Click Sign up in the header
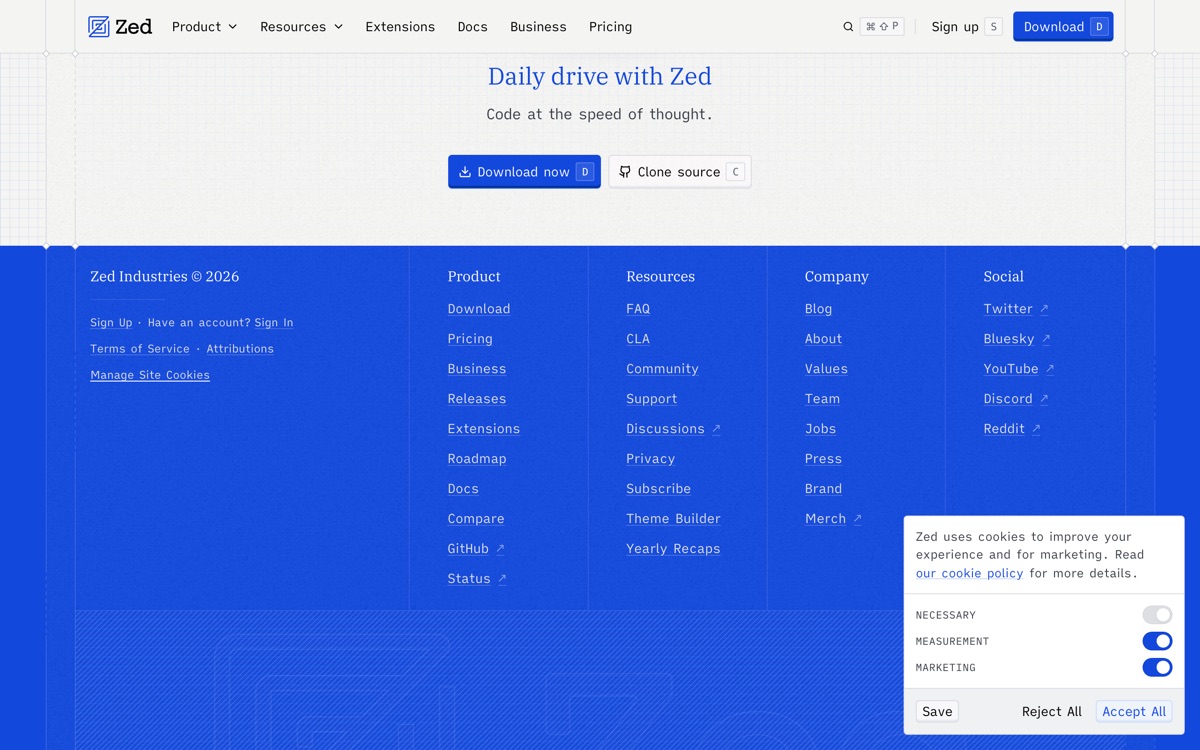This screenshot has height=750, width=1200. click(x=966, y=27)
